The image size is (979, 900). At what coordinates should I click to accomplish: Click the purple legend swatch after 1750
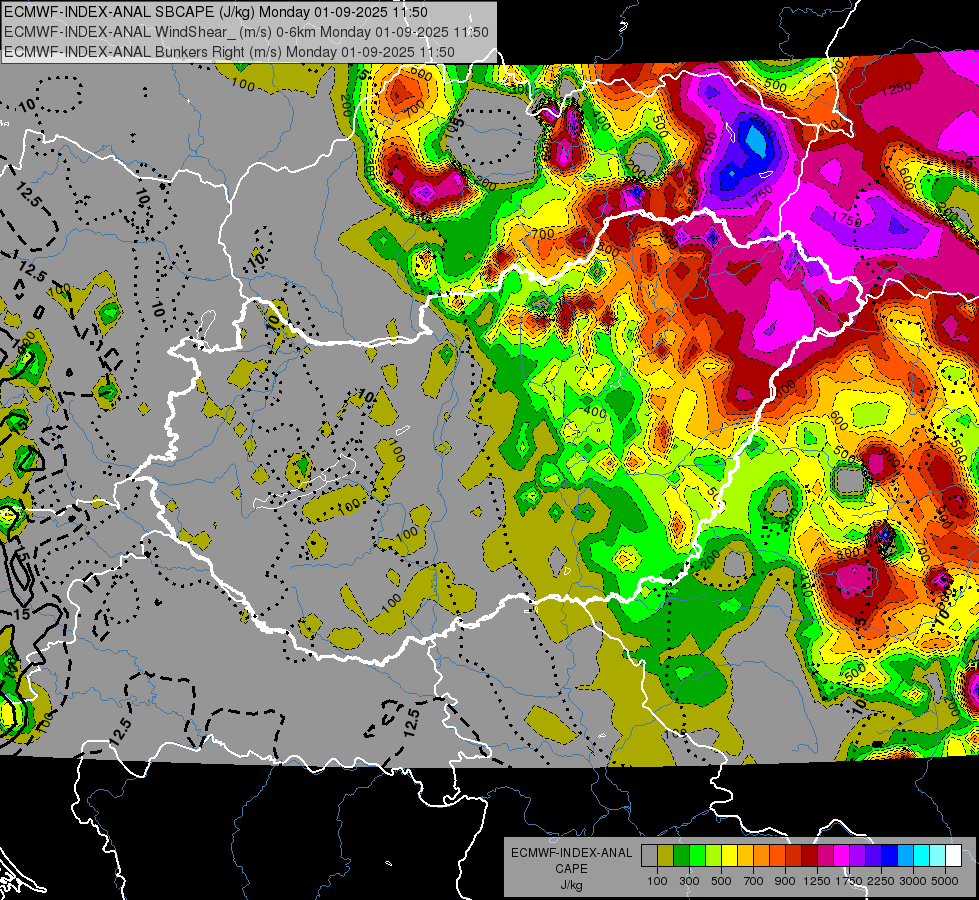(858, 855)
